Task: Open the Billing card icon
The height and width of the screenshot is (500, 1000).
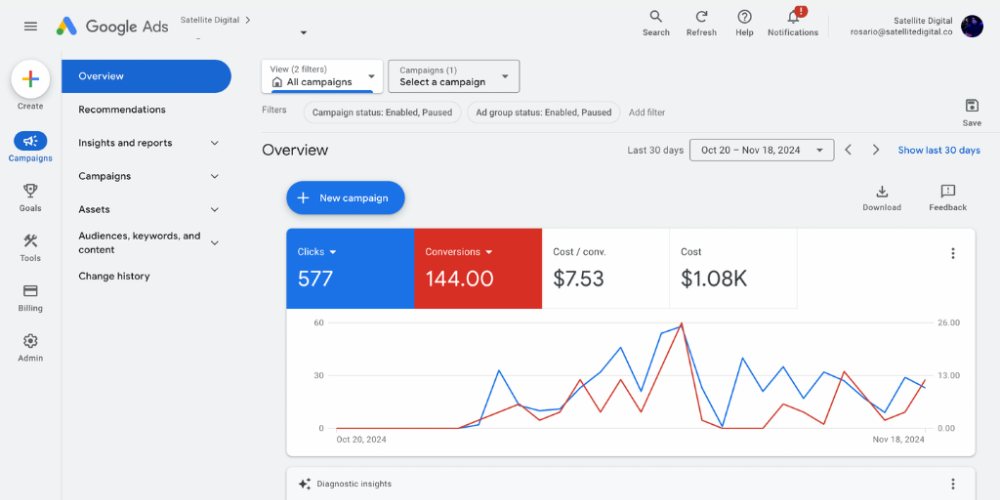Action: pyautogui.click(x=31, y=291)
